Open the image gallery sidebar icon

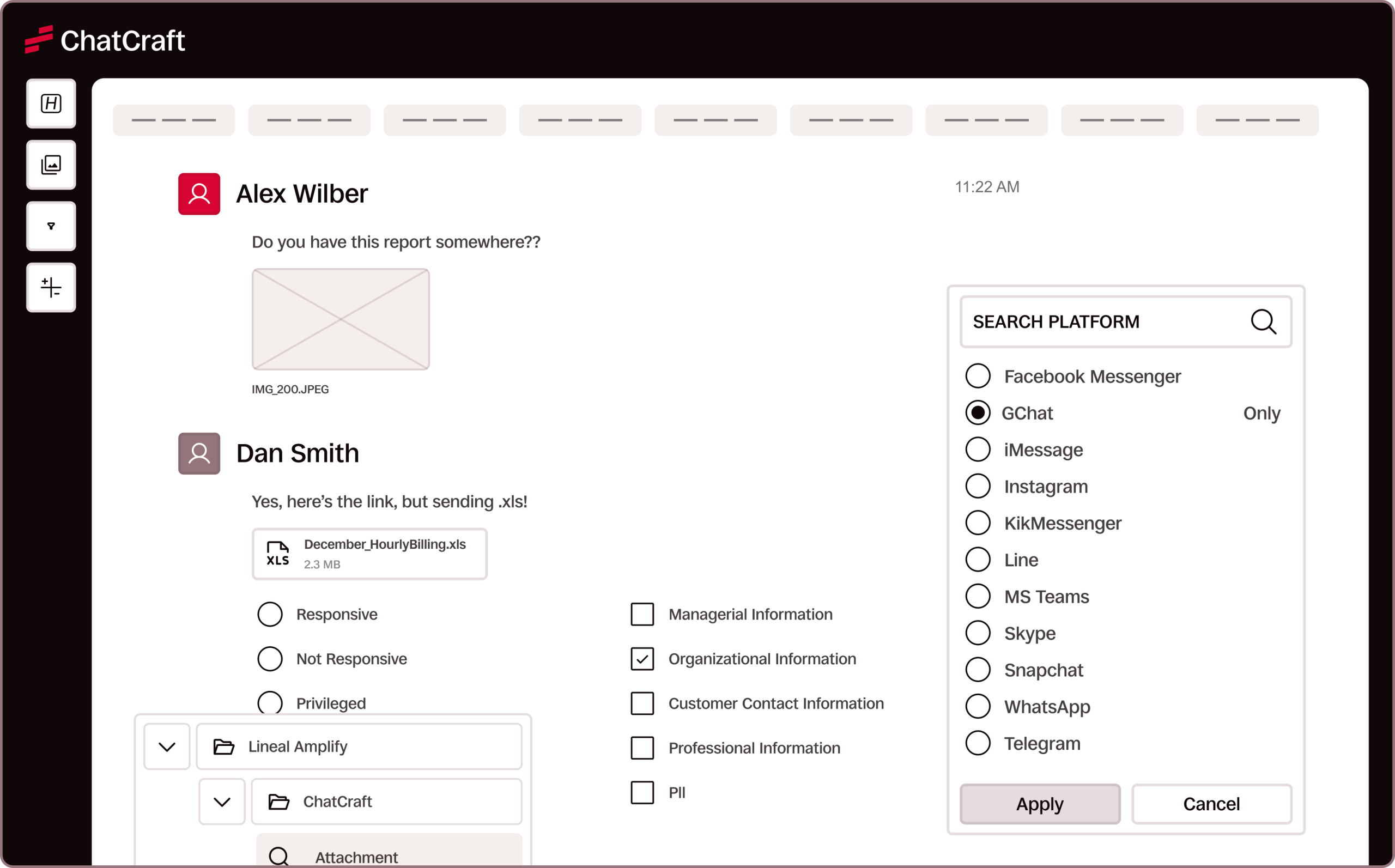click(51, 165)
